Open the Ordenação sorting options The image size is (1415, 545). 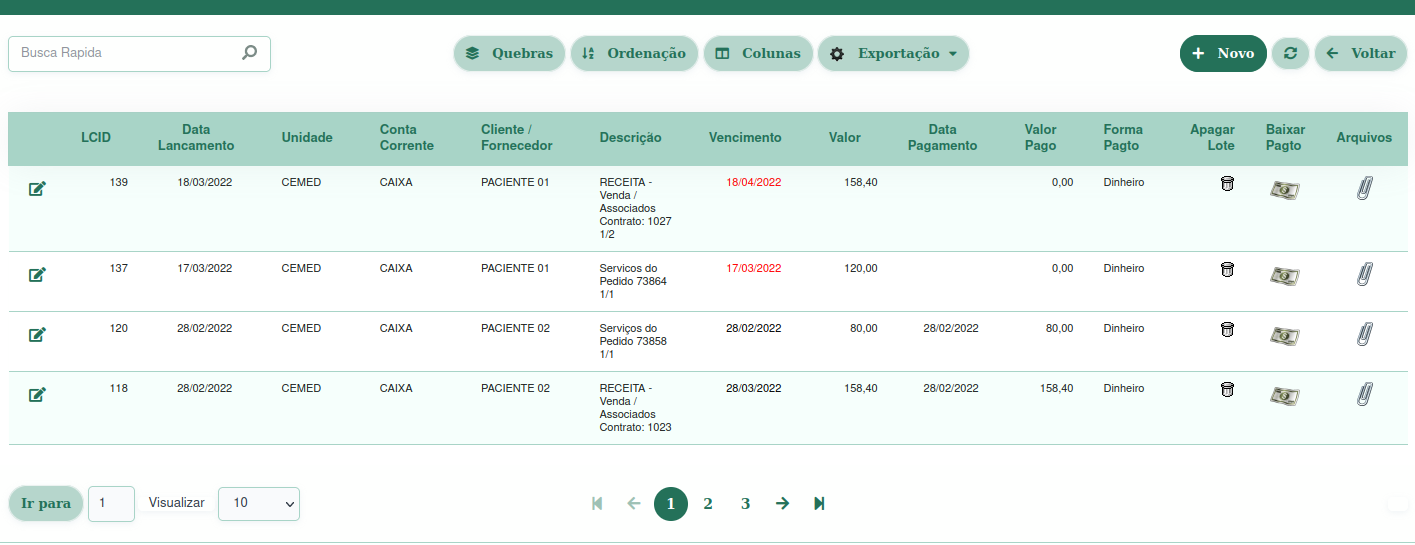(634, 54)
